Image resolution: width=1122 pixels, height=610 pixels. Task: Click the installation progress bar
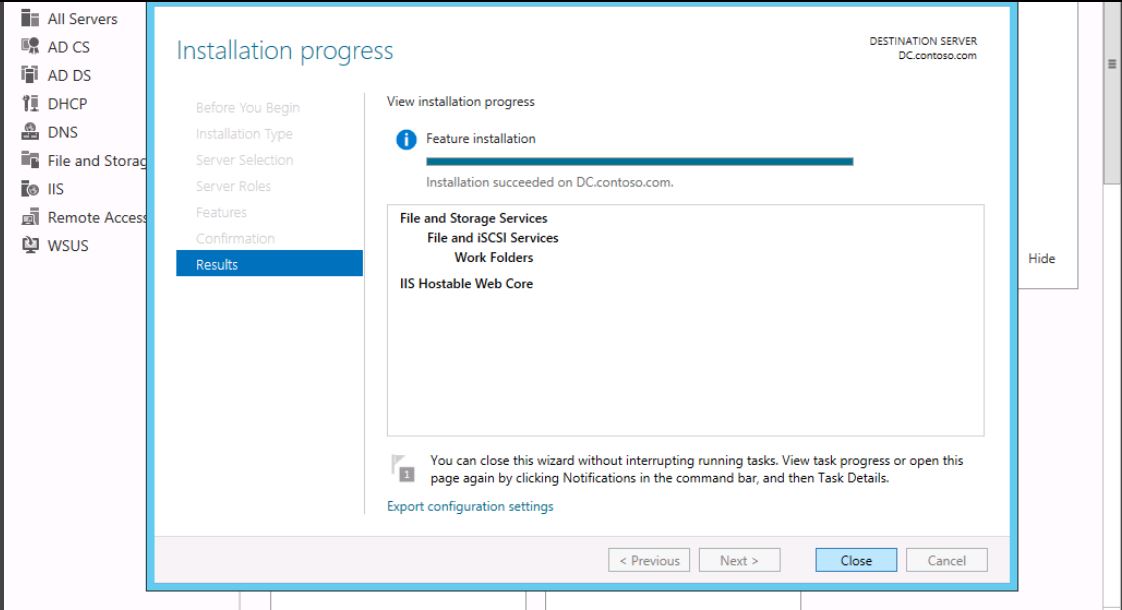click(x=639, y=161)
